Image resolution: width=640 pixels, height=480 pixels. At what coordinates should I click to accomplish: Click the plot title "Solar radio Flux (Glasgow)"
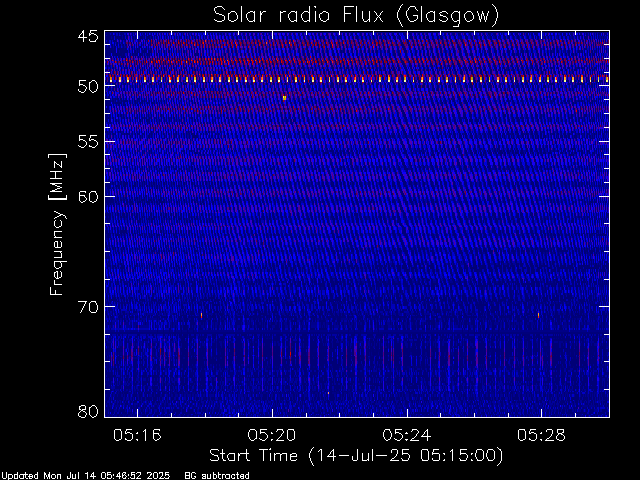(356, 15)
